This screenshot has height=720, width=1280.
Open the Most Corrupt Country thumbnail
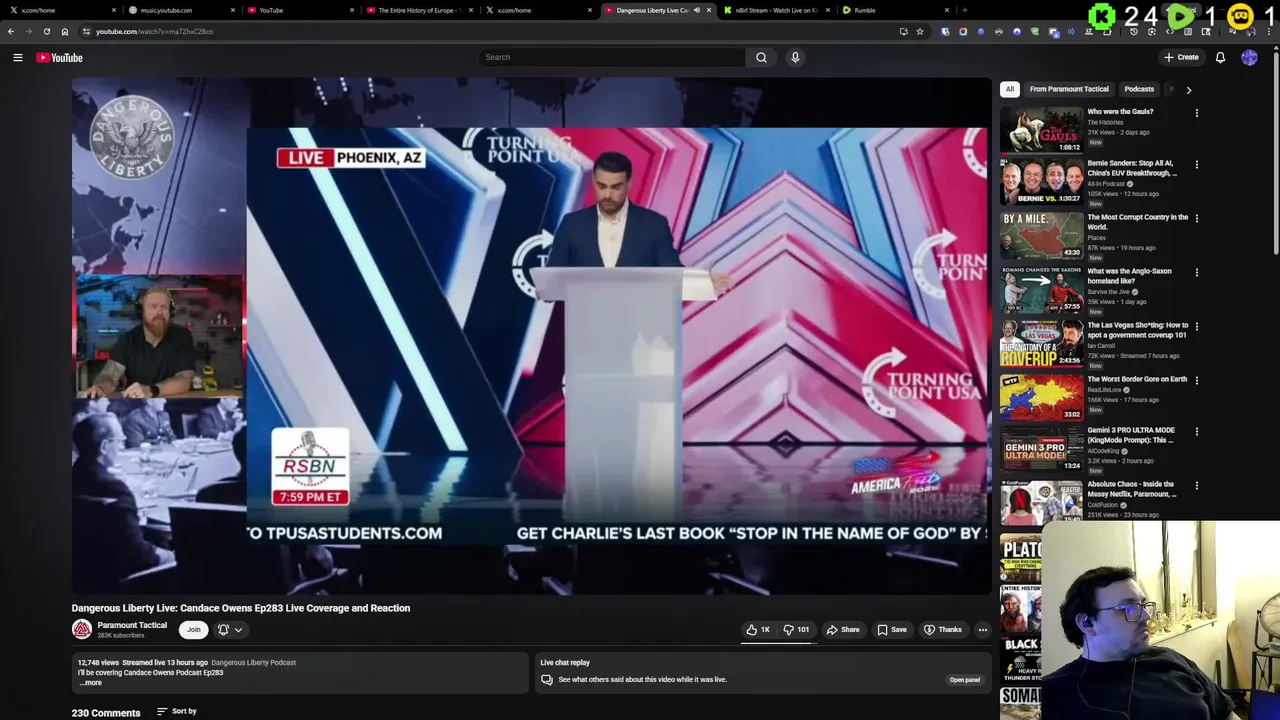1042,237
